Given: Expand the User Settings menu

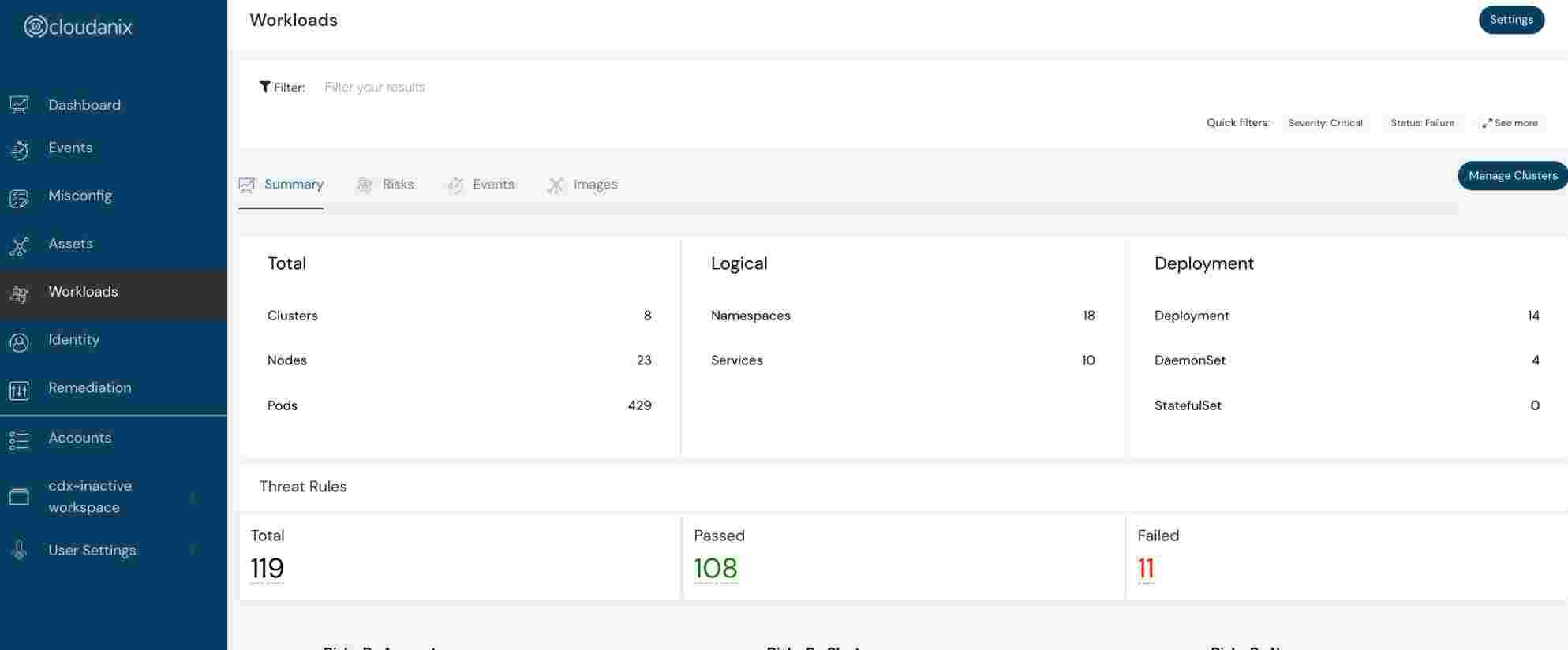Looking at the screenshot, I should tap(193, 551).
